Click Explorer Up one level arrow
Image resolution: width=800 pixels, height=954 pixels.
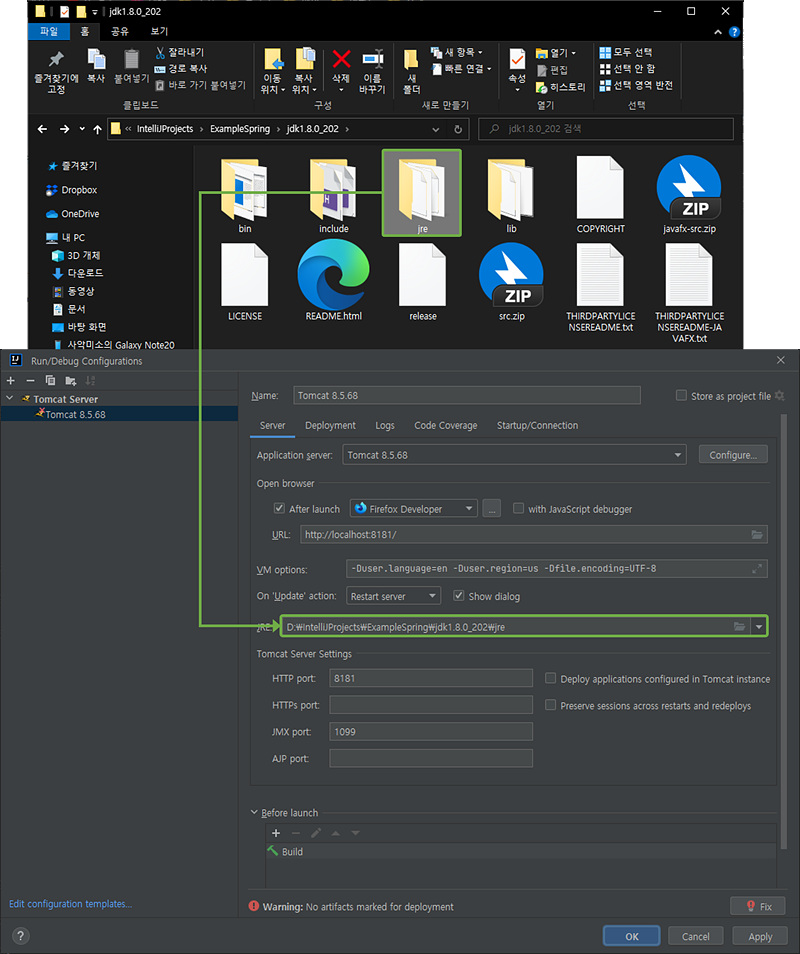coord(97,129)
